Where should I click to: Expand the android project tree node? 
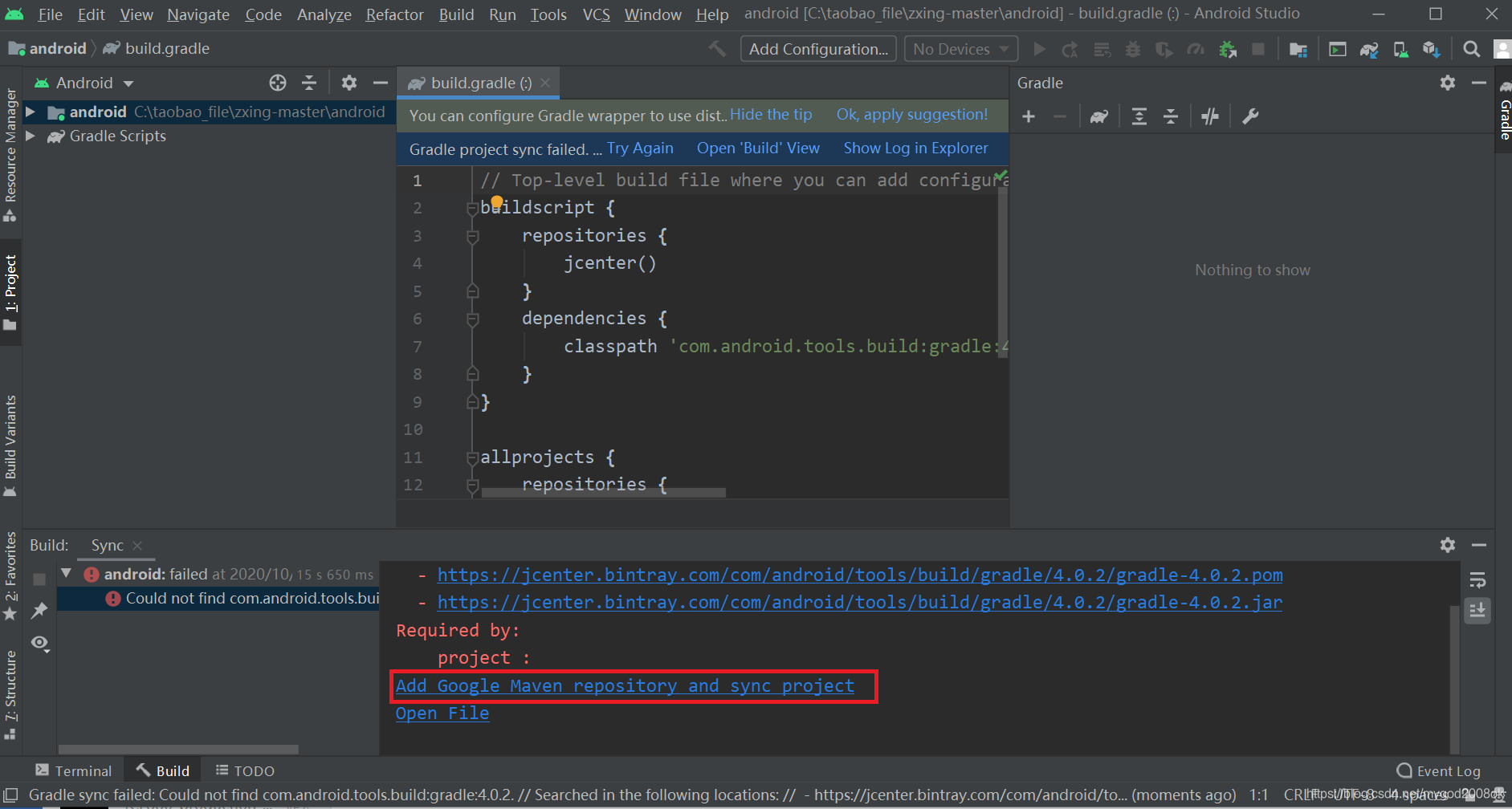click(31, 112)
